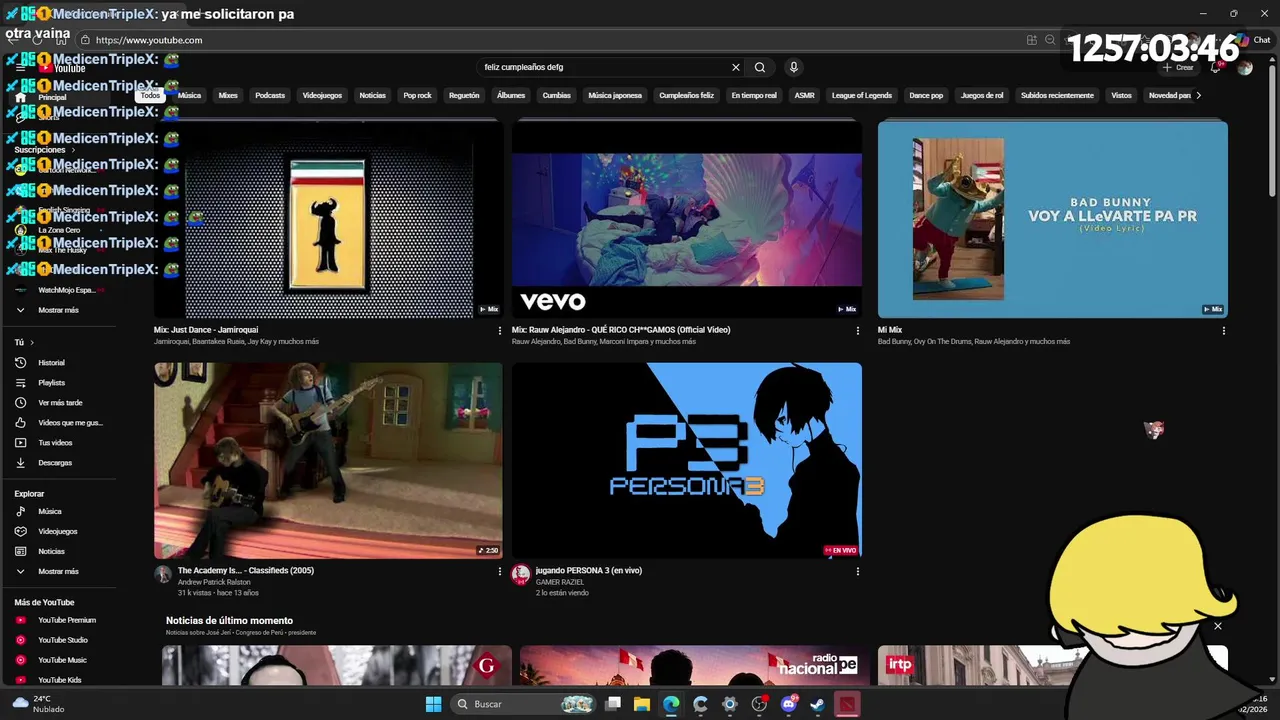Screen dimensions: 1280x720
Task: Open the Windows Start menu
Action: point(433,704)
